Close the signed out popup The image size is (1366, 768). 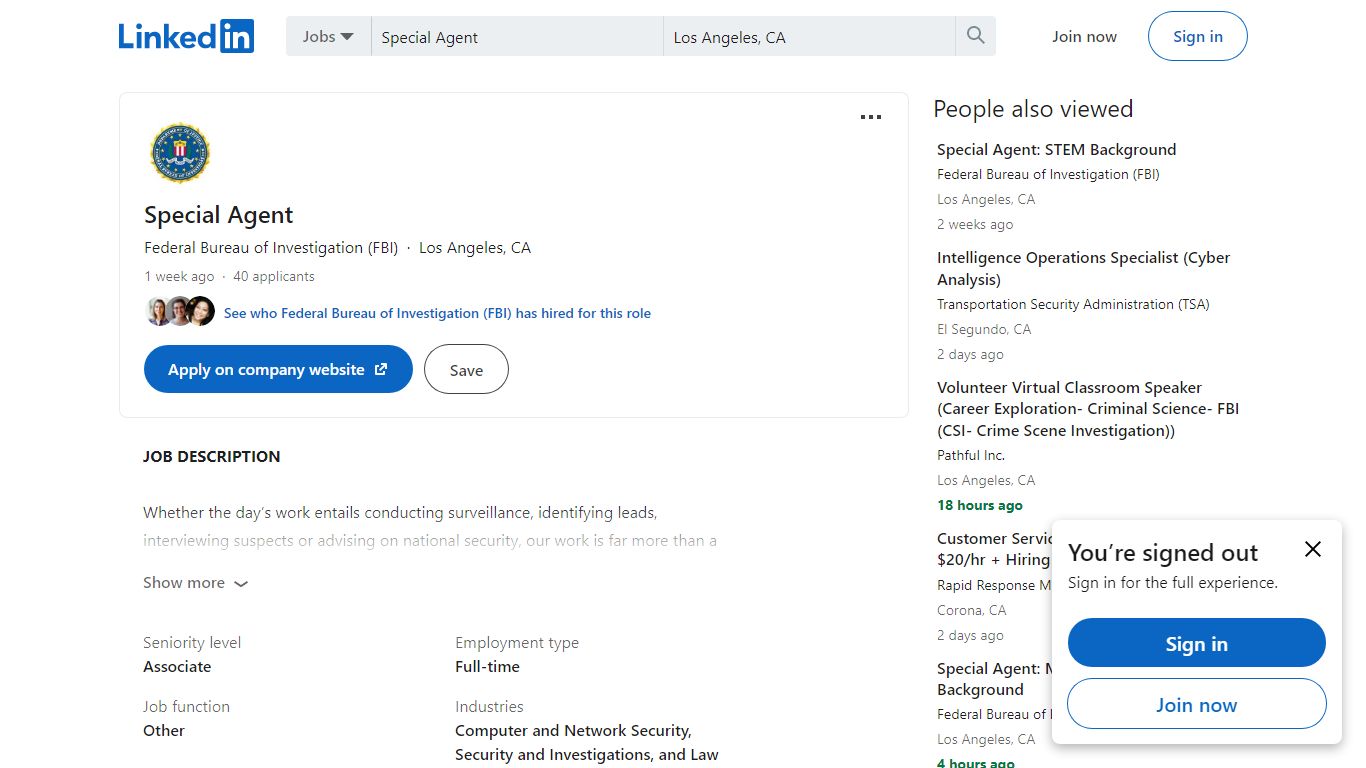pos(1313,549)
